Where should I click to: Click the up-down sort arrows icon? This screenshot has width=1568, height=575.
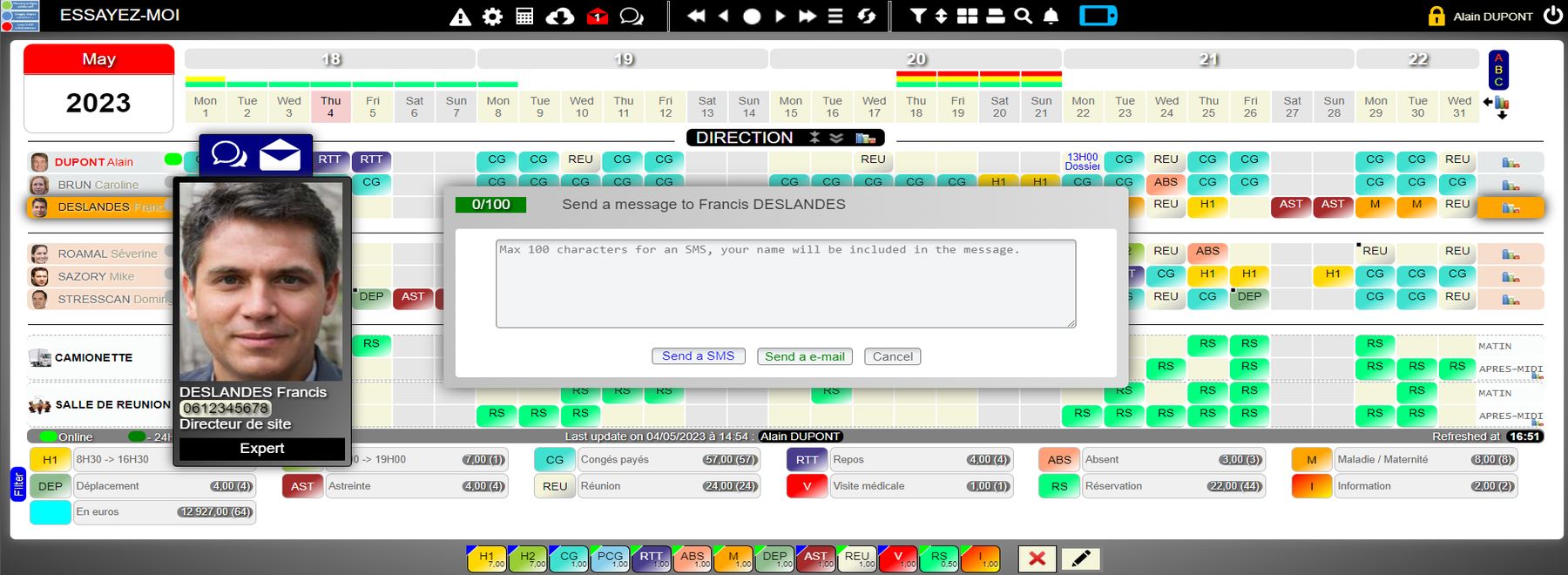click(x=941, y=17)
